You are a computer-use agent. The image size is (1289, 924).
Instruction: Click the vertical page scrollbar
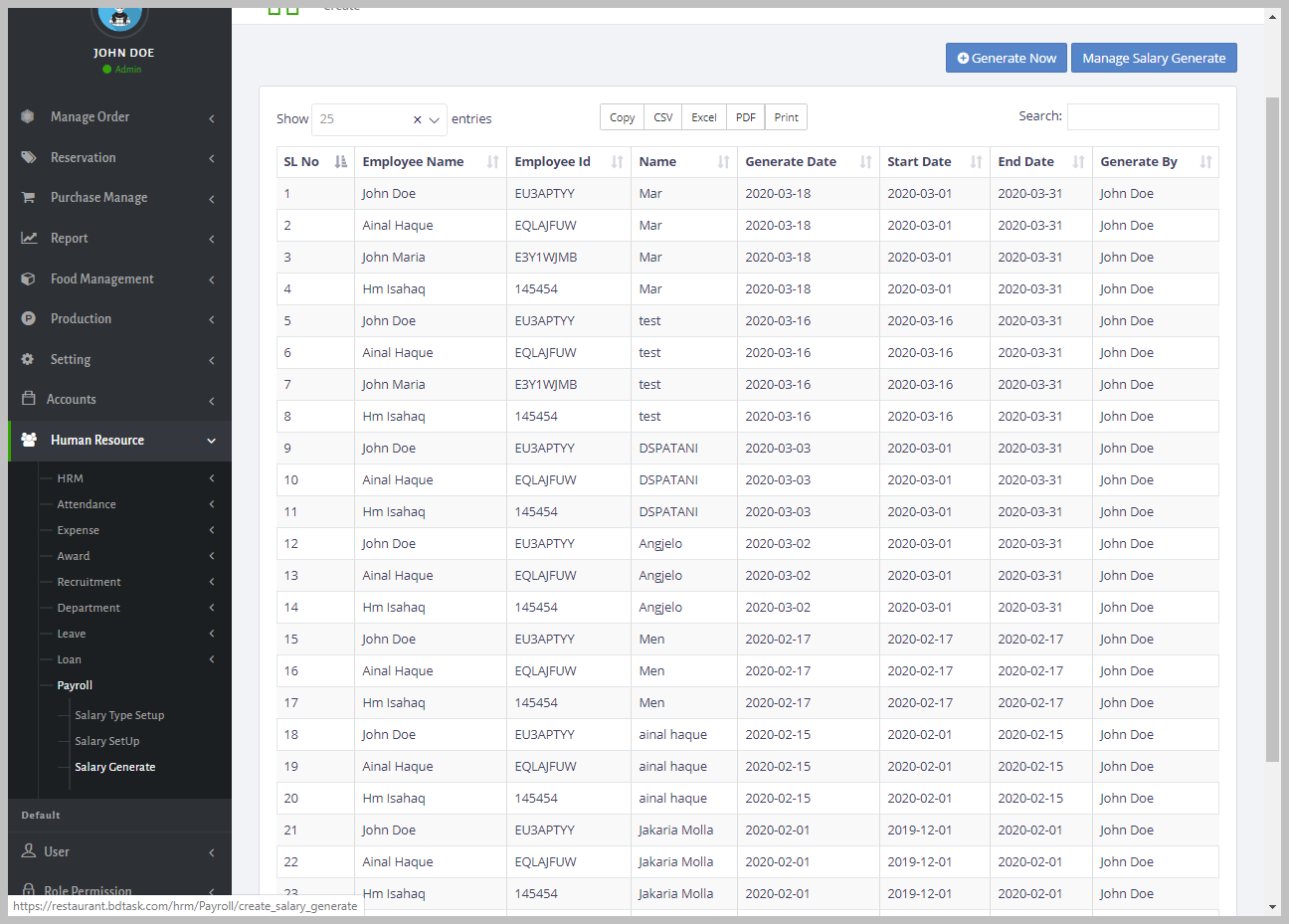click(1272, 428)
